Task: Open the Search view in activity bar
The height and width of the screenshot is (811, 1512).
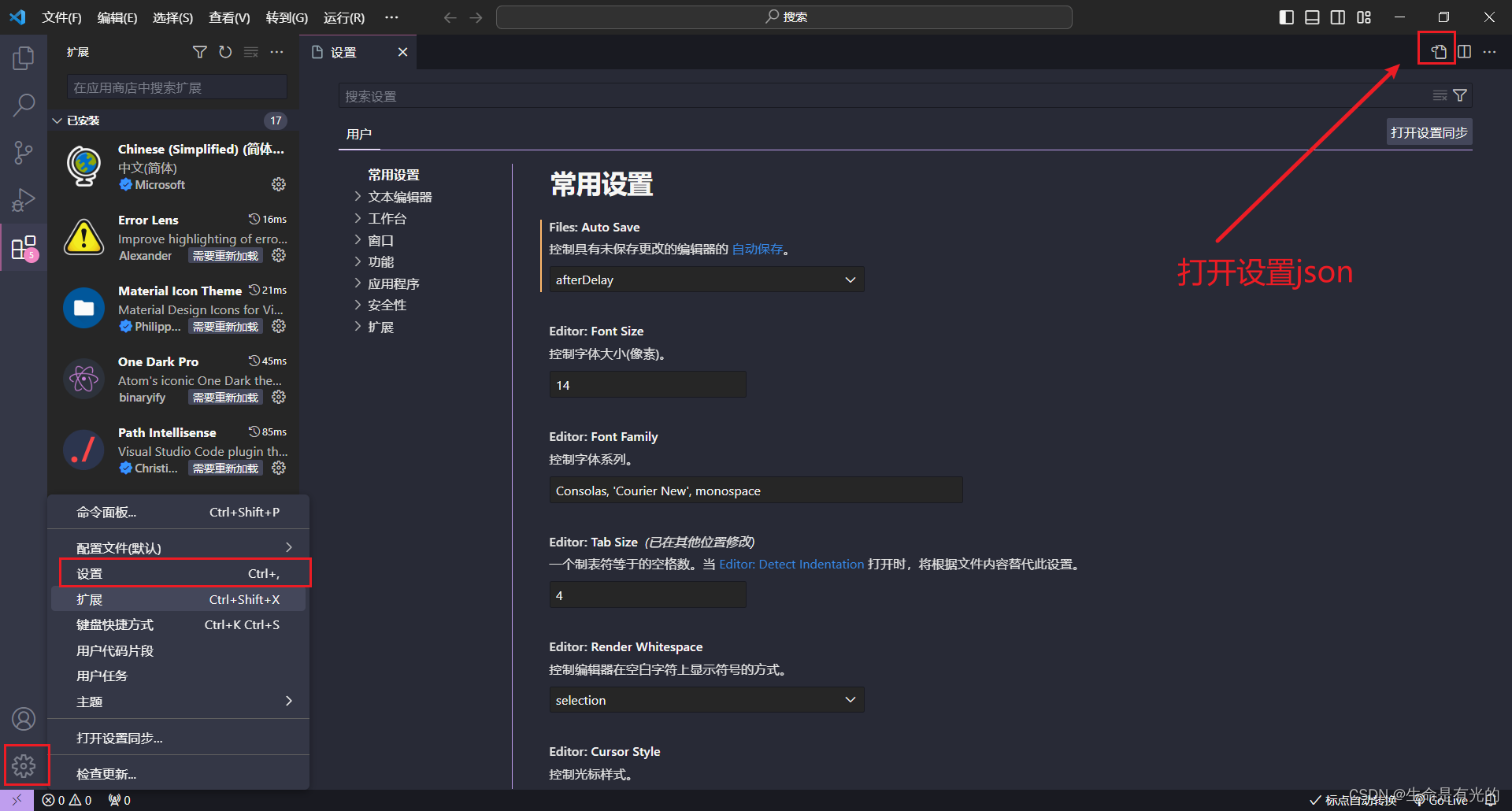Action: (x=24, y=105)
